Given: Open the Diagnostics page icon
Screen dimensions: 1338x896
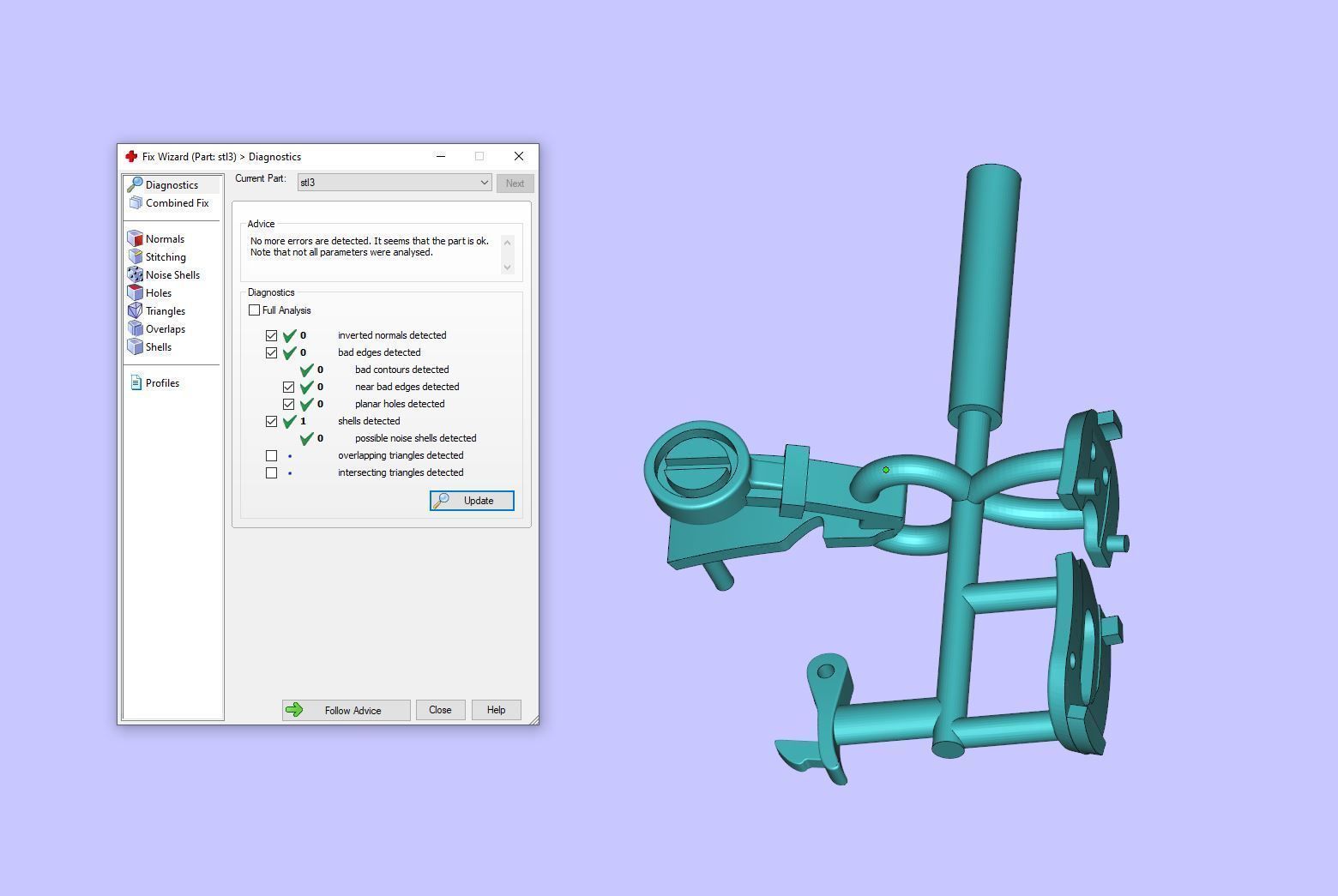Looking at the screenshot, I should click(135, 184).
